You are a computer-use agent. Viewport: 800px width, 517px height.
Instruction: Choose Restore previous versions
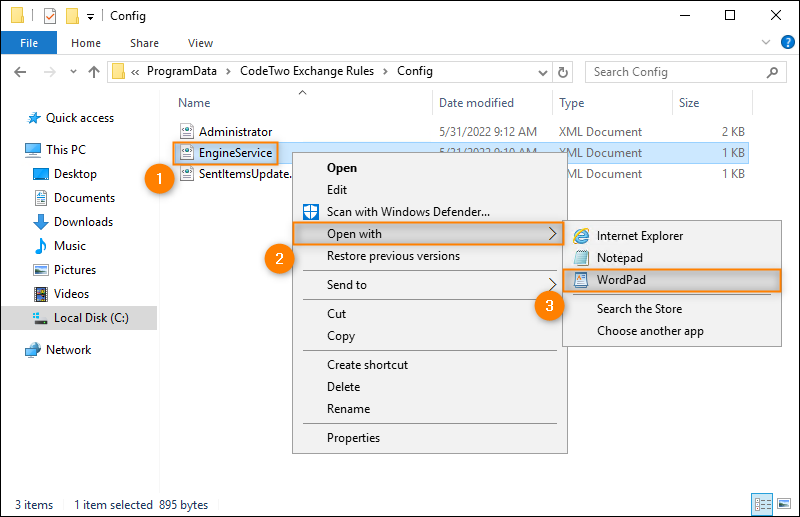coord(430,256)
